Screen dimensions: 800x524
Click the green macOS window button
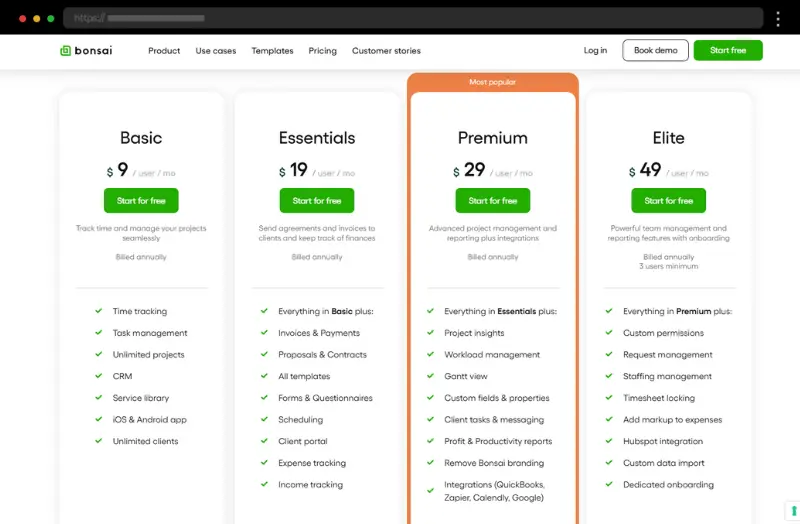point(51,18)
